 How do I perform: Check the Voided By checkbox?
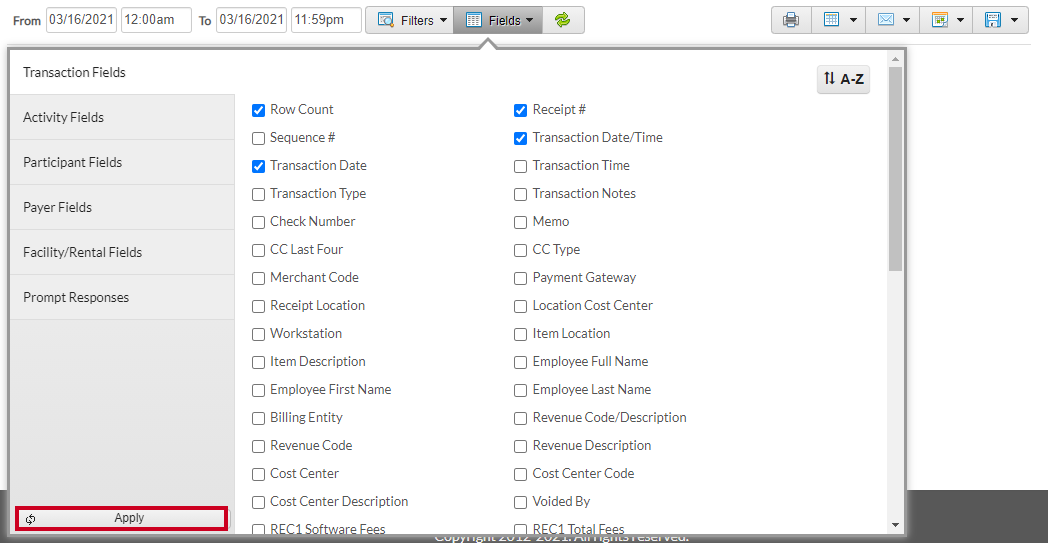point(521,502)
